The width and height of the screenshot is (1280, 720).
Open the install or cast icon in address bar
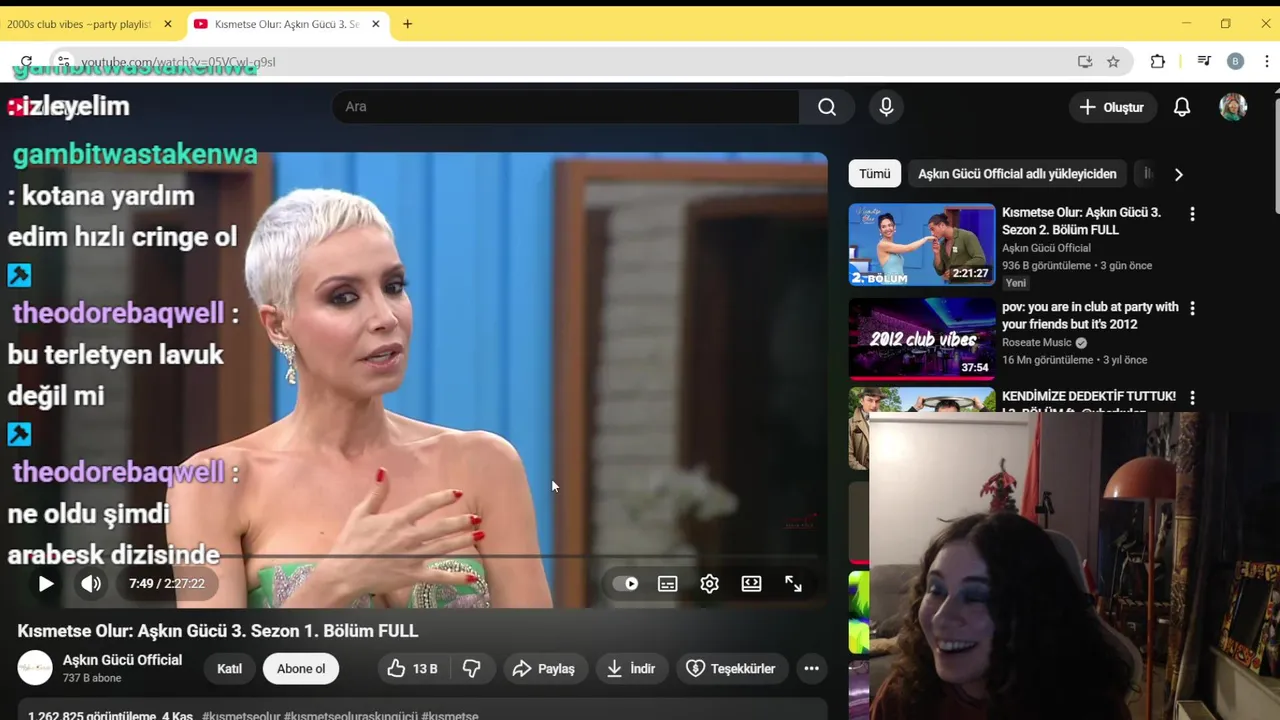point(1085,62)
